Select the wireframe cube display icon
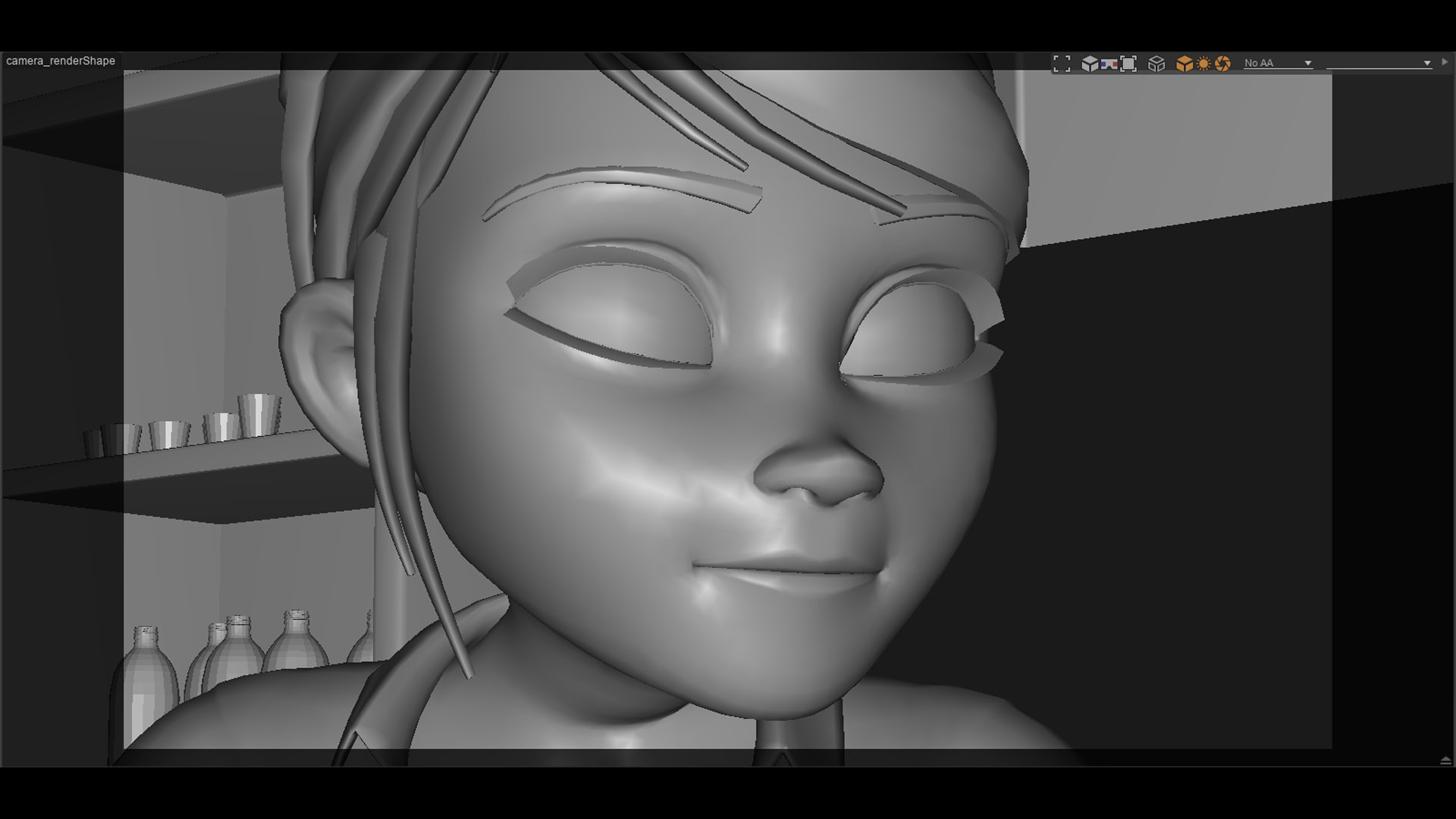Image resolution: width=1456 pixels, height=819 pixels. (1156, 64)
